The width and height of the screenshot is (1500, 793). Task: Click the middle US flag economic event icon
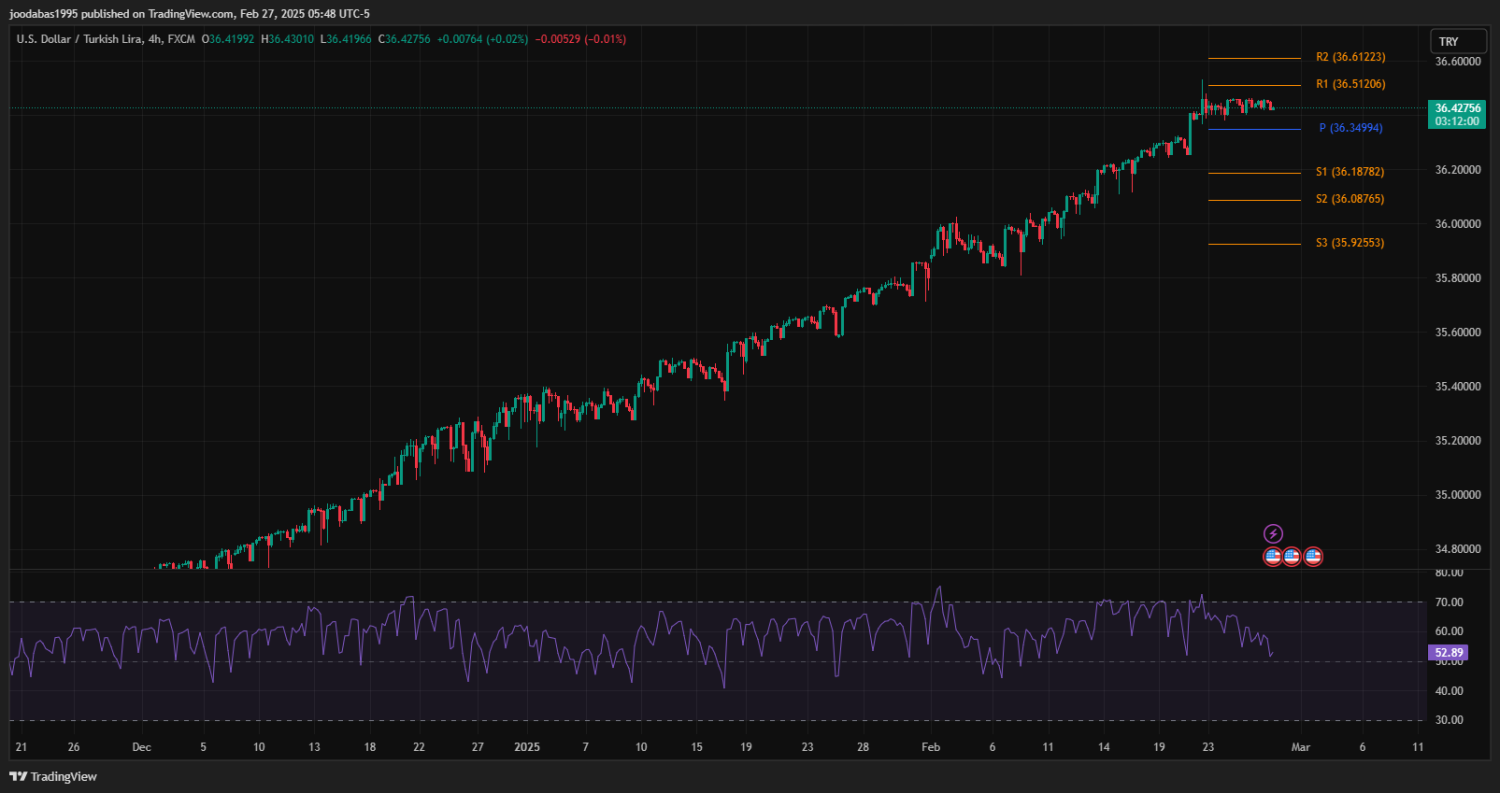(x=1292, y=556)
